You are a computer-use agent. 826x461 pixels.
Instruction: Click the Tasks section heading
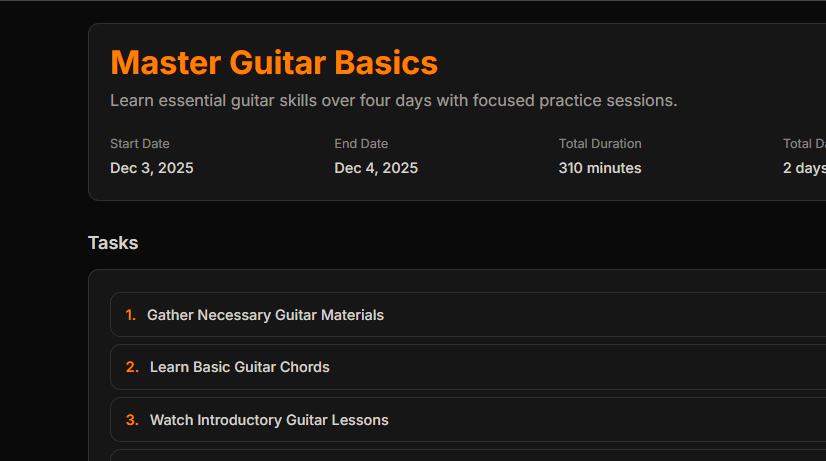click(x=113, y=243)
